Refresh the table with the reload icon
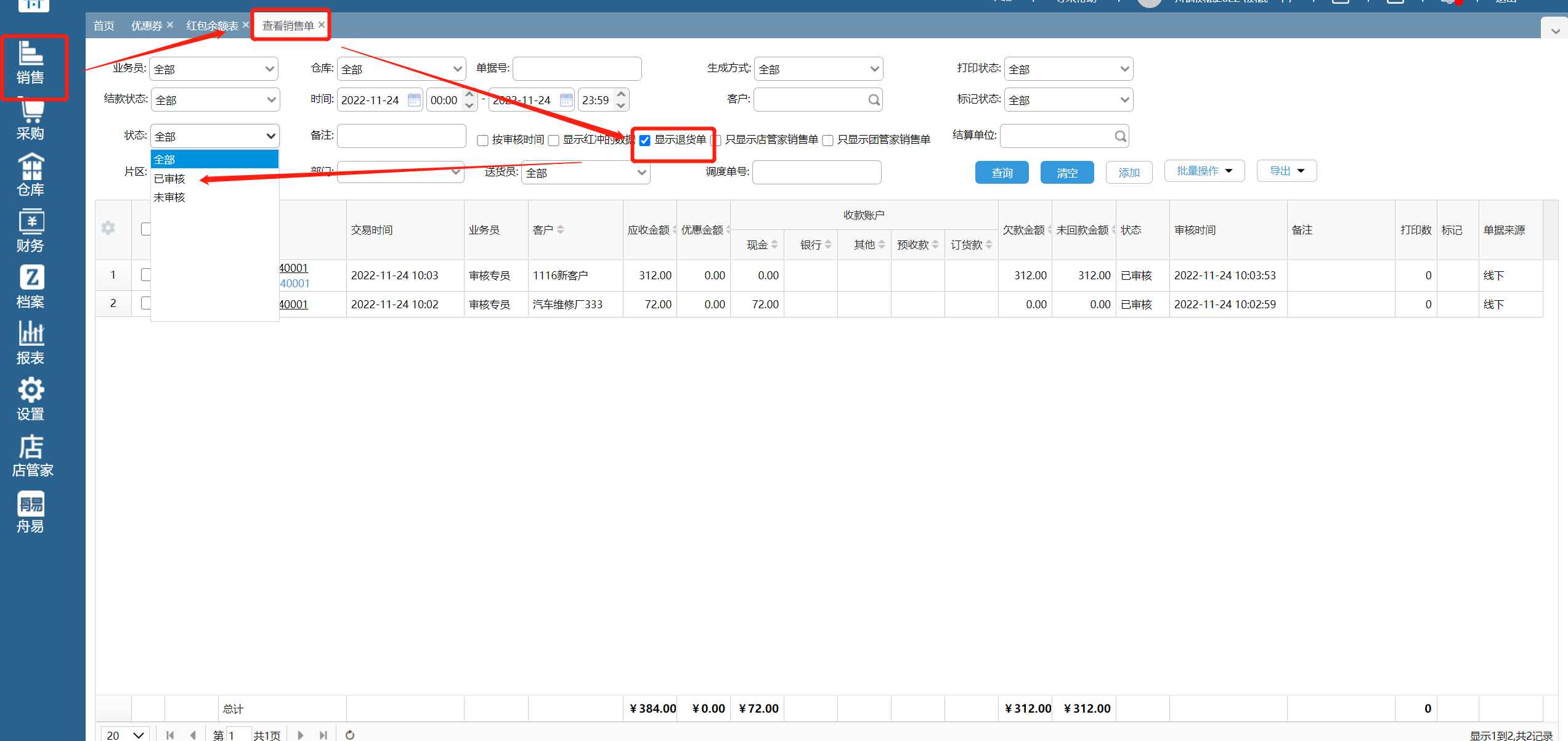Image resolution: width=1568 pixels, height=741 pixels. 350,735
